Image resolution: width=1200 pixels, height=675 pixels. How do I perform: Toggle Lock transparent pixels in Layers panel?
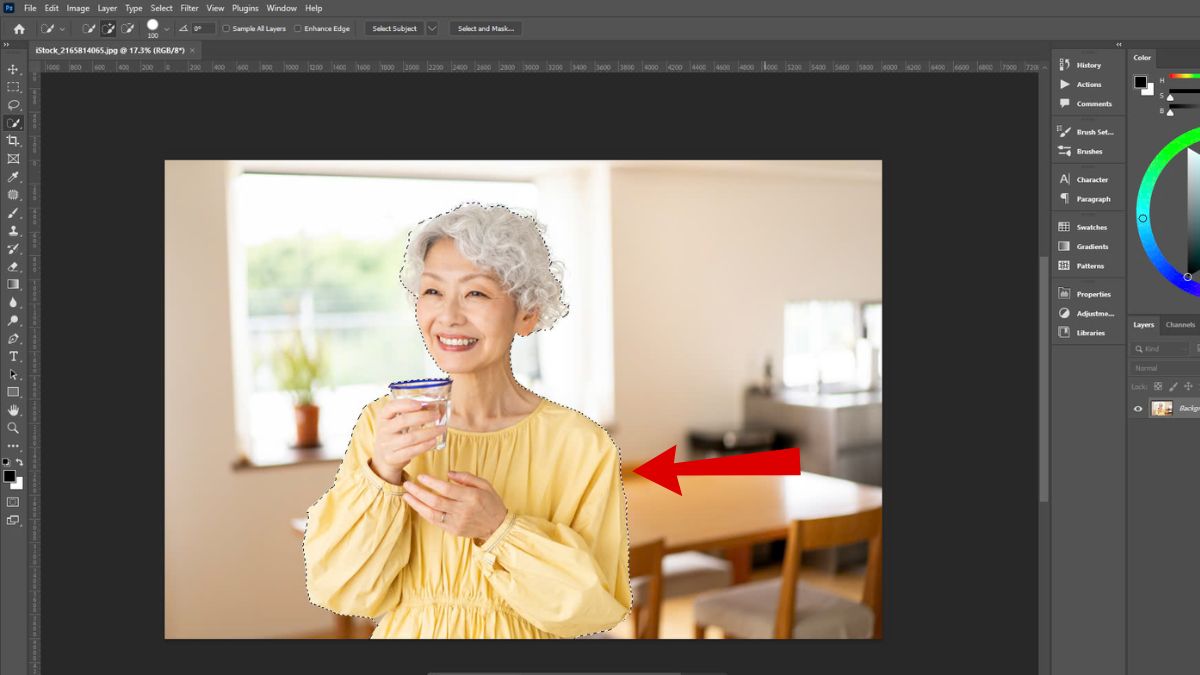tap(1158, 386)
